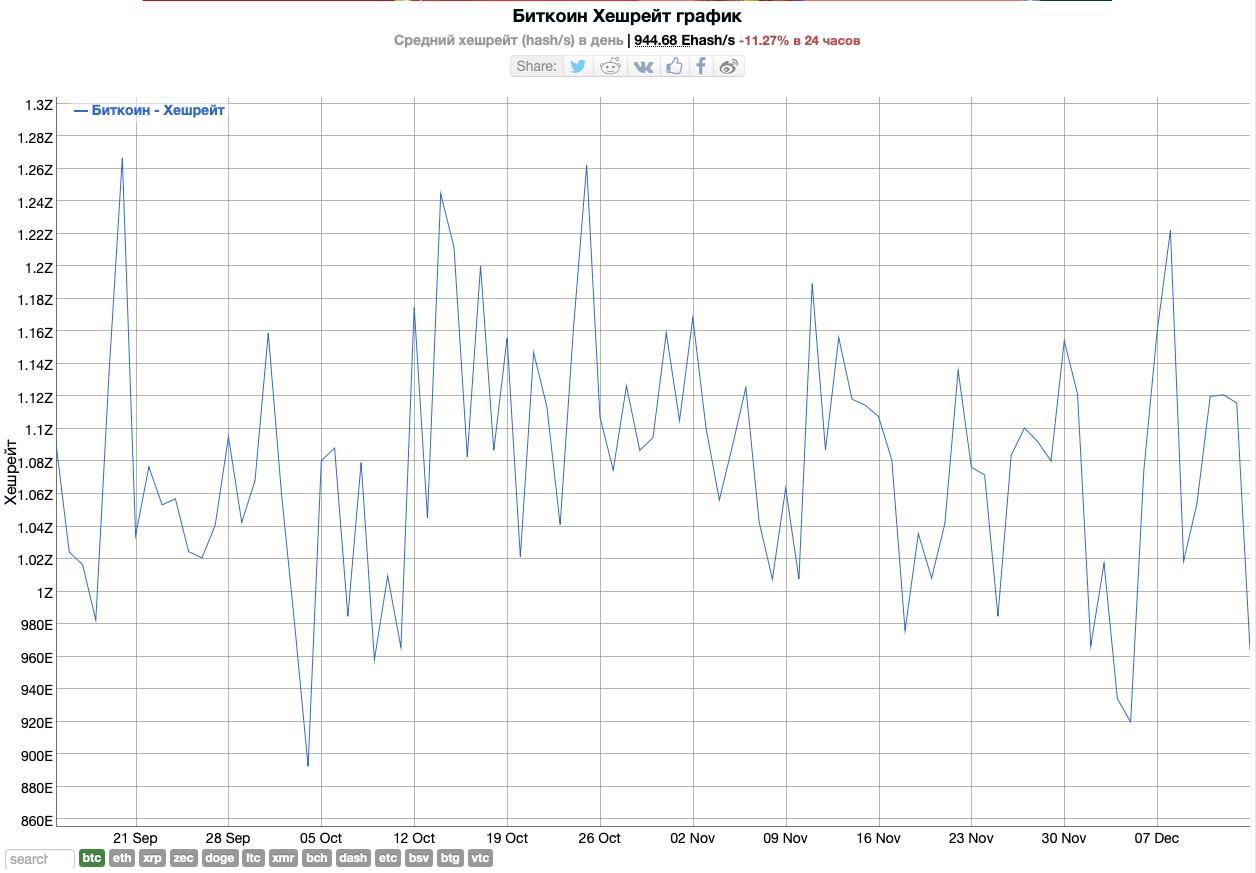This screenshot has height=873, width=1256.
Task: Select the ltc coin tag
Action: click(x=253, y=858)
